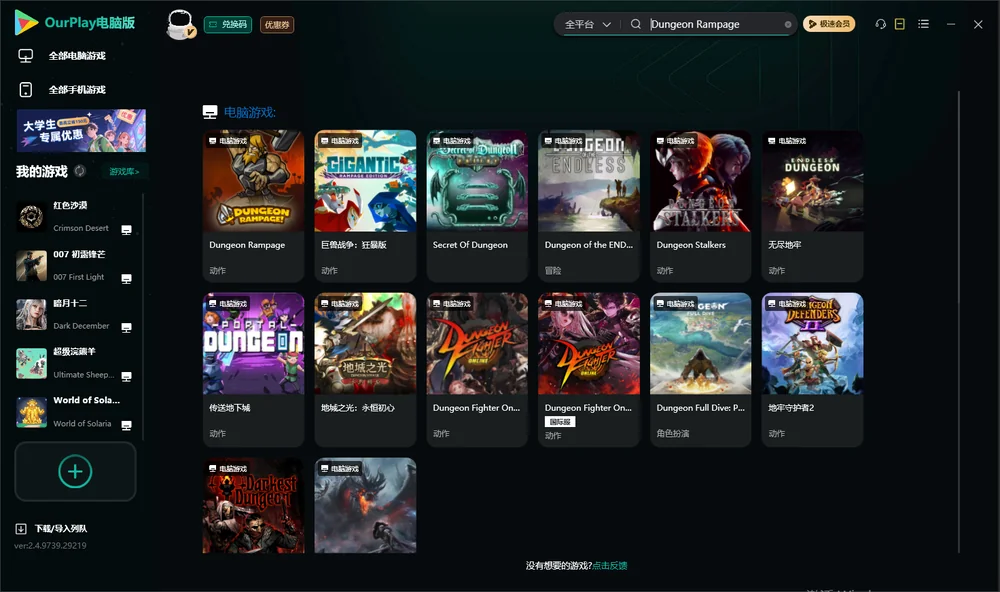1000x592 pixels.
Task: Open the user avatar profile
Action: [180, 24]
